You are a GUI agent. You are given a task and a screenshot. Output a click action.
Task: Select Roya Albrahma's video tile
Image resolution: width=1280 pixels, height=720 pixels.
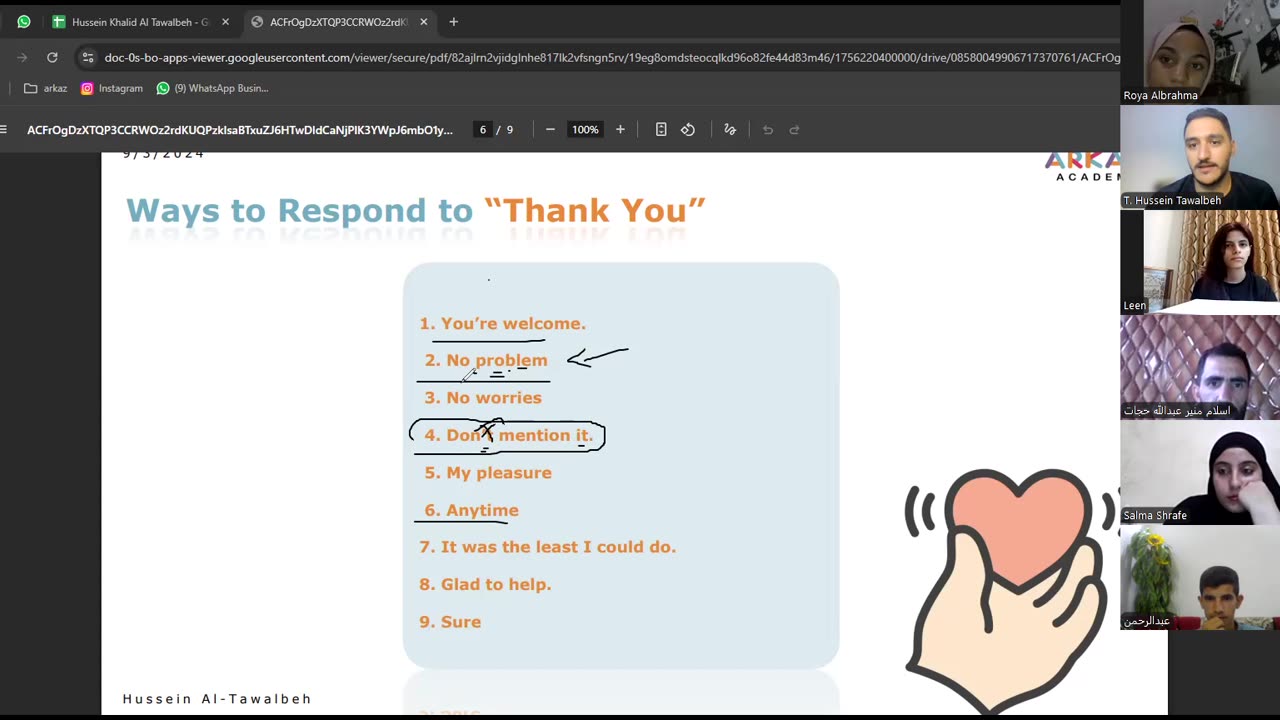(x=1200, y=52)
